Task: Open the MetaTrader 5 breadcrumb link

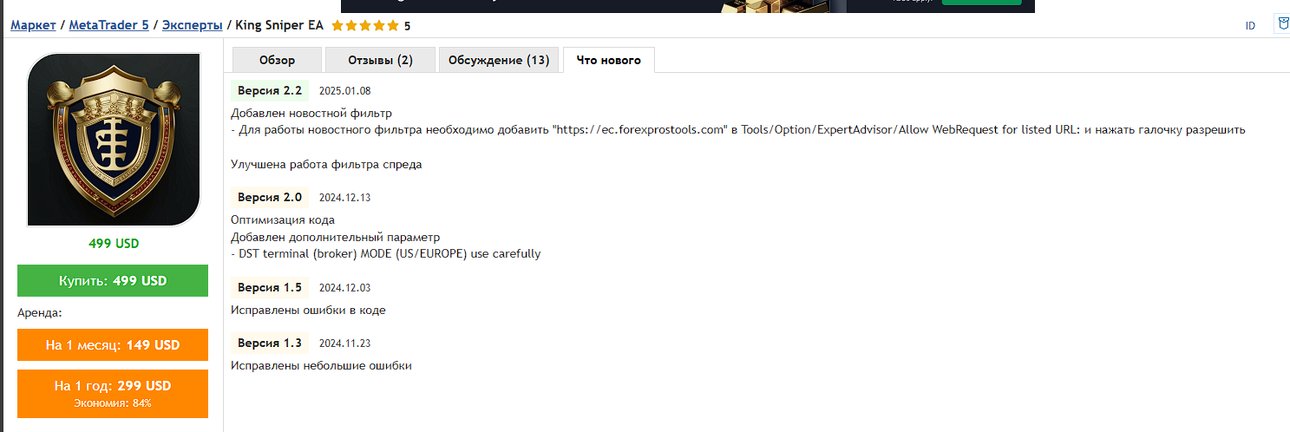Action: pyautogui.click(x=109, y=25)
